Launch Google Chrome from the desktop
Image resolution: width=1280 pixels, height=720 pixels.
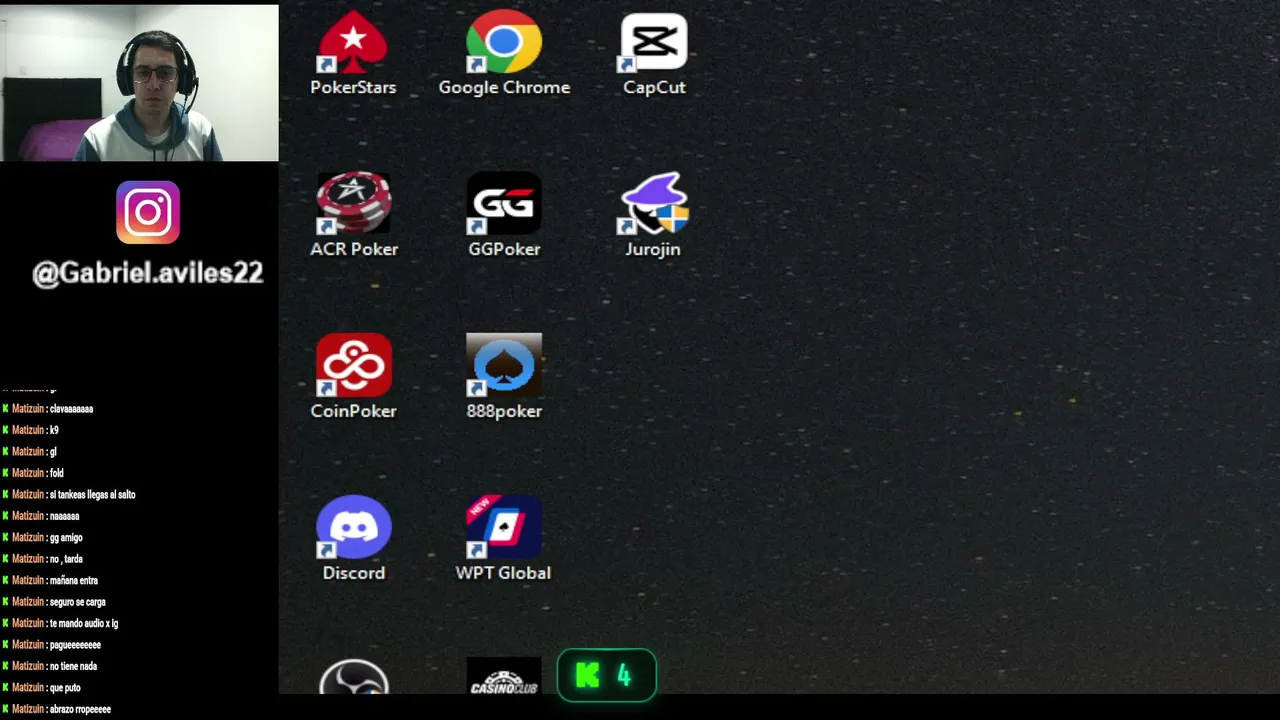(504, 55)
